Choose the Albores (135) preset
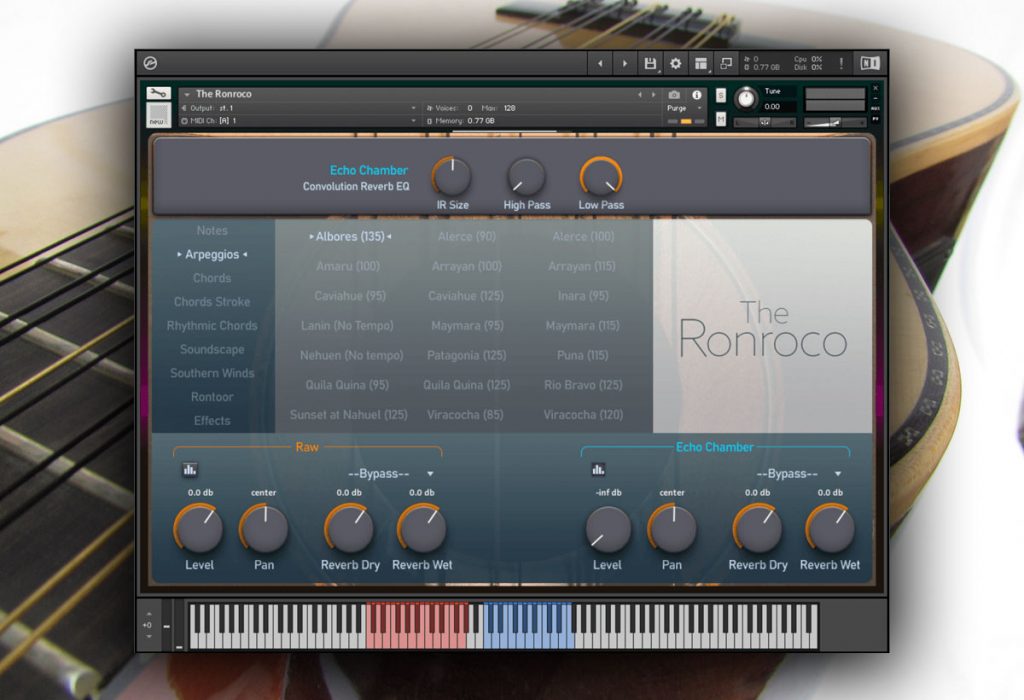The height and width of the screenshot is (700, 1024). [x=350, y=236]
